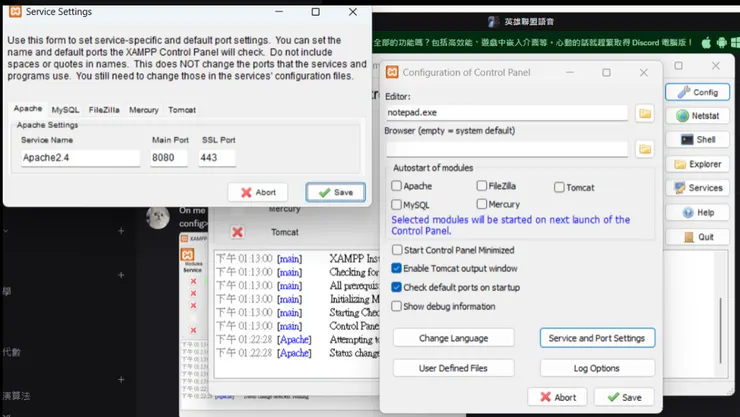
Task: Click Abort in Service Settings dialog
Action: point(258,192)
